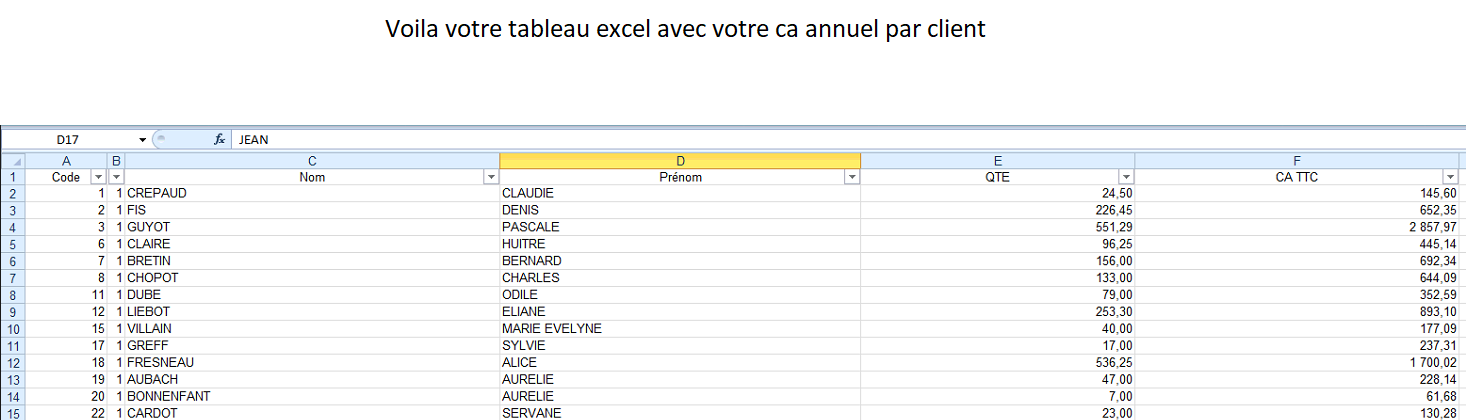1466x420 pixels.
Task: Select the row 12 header
Action: click(13, 362)
